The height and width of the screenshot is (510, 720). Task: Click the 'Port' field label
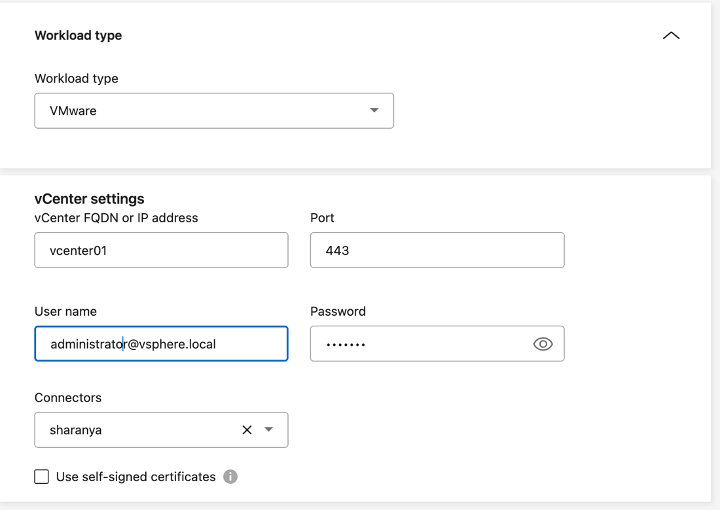[322, 218]
